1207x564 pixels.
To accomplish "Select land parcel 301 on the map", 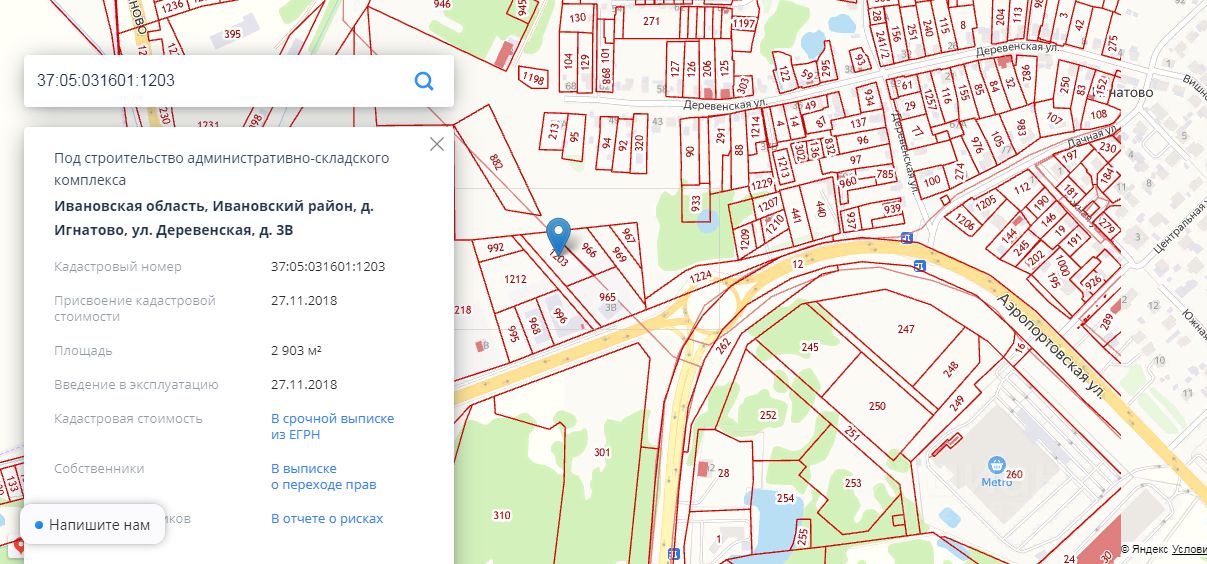I will (x=601, y=453).
